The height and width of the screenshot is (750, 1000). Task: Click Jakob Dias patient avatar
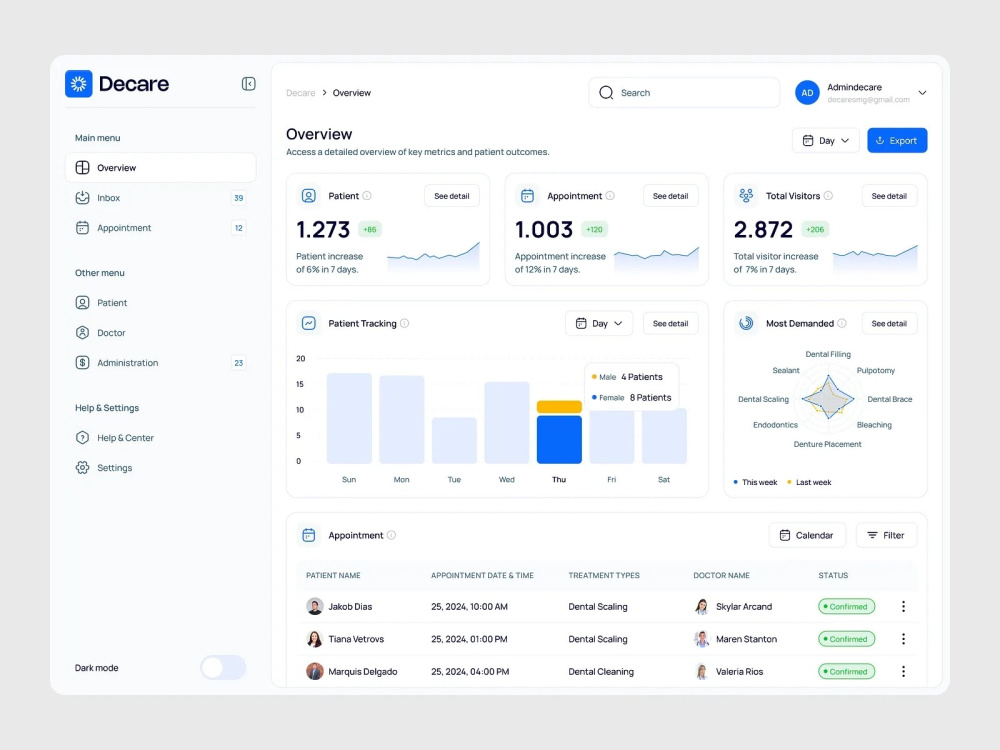click(x=314, y=607)
